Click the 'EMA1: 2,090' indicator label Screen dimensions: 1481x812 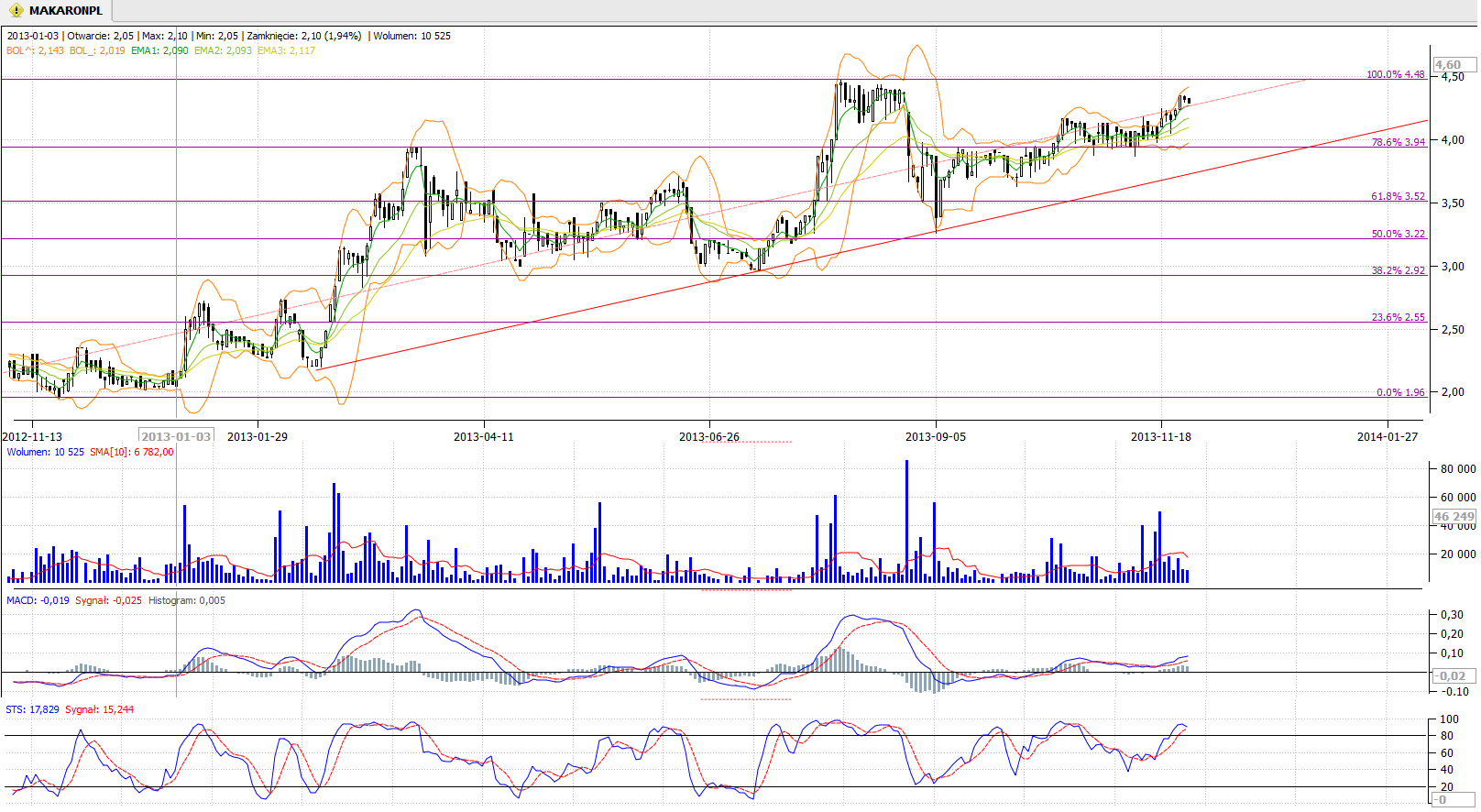click(159, 51)
